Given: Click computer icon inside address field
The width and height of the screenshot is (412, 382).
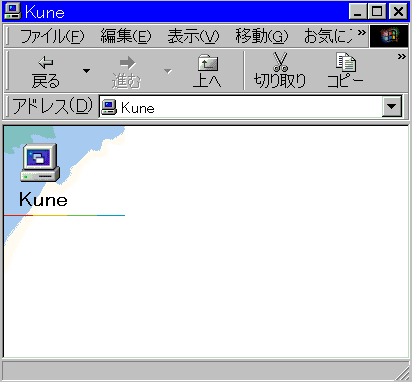Looking at the screenshot, I should coord(109,107).
